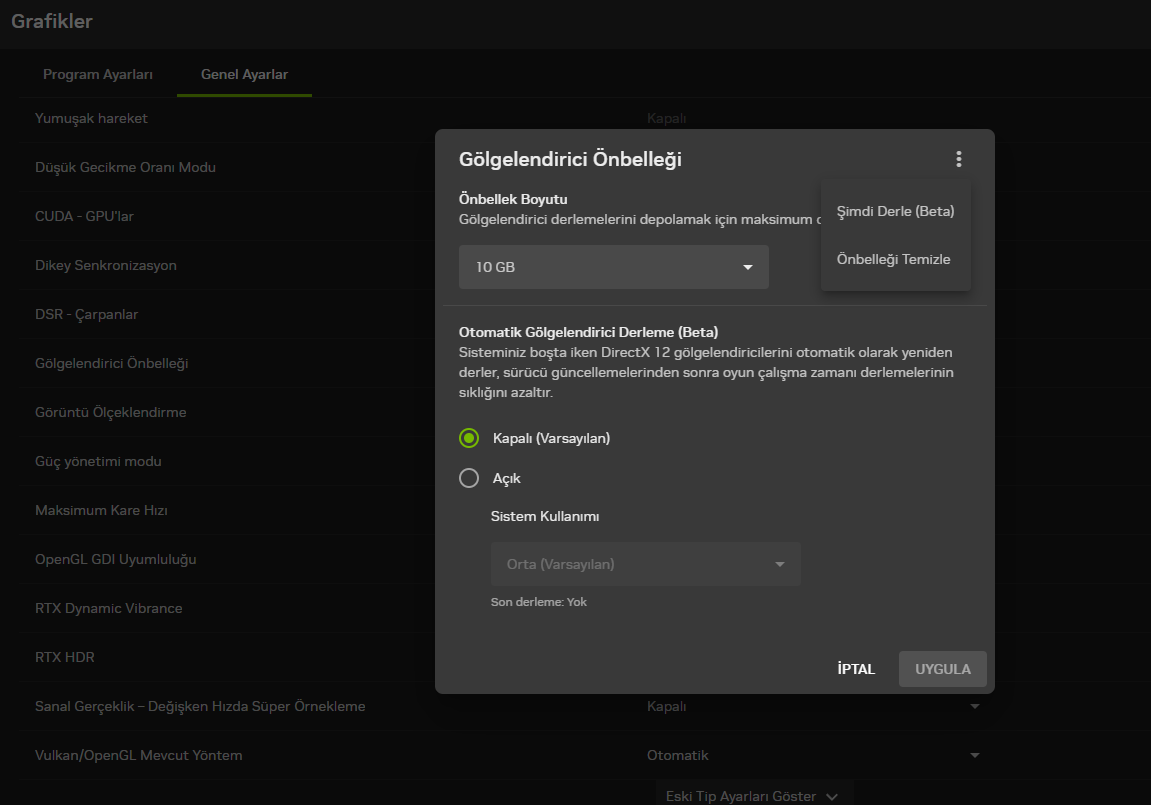Click the Güç yönetimi modu setting
The width and height of the screenshot is (1151, 805).
(98, 462)
